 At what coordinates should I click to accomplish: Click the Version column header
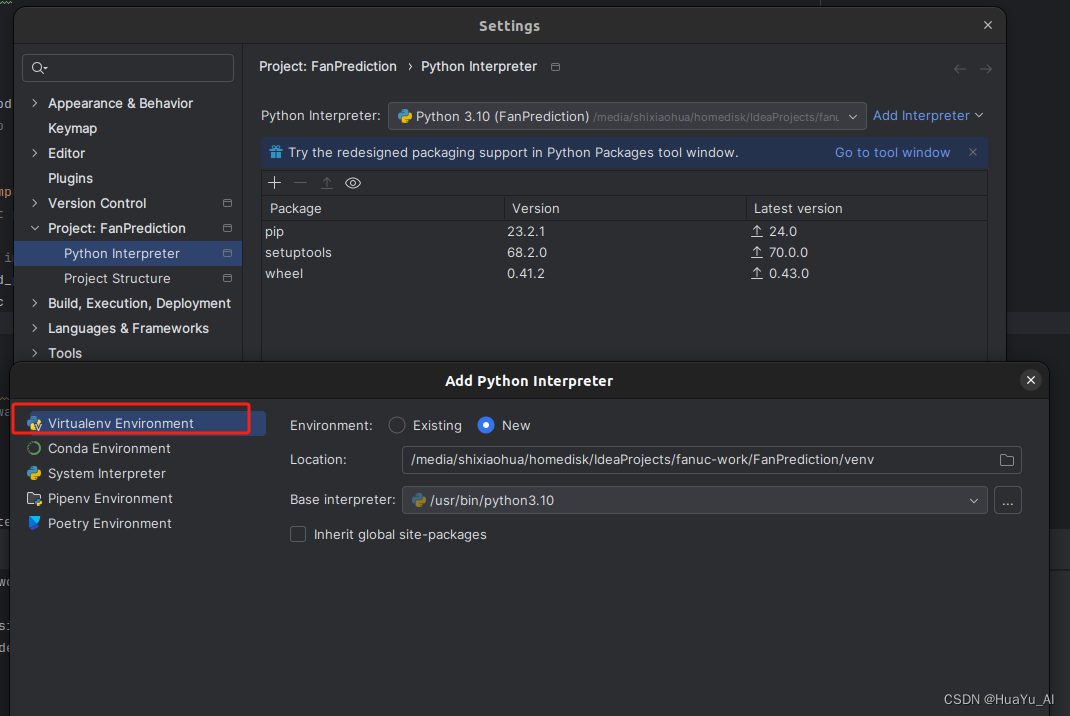pos(625,208)
